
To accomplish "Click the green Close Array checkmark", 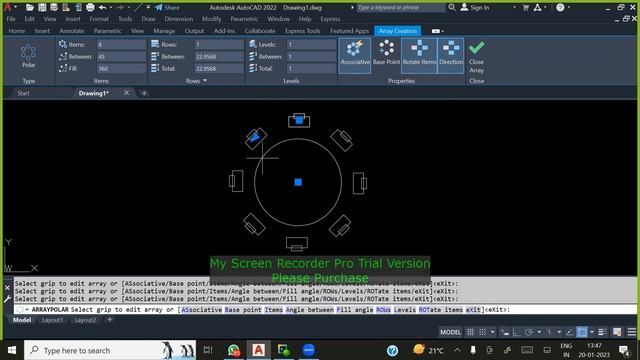I will (x=476, y=48).
